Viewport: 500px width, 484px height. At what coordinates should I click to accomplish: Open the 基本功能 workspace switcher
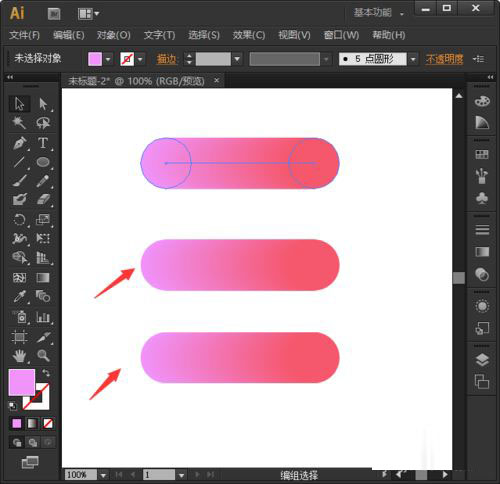379,13
